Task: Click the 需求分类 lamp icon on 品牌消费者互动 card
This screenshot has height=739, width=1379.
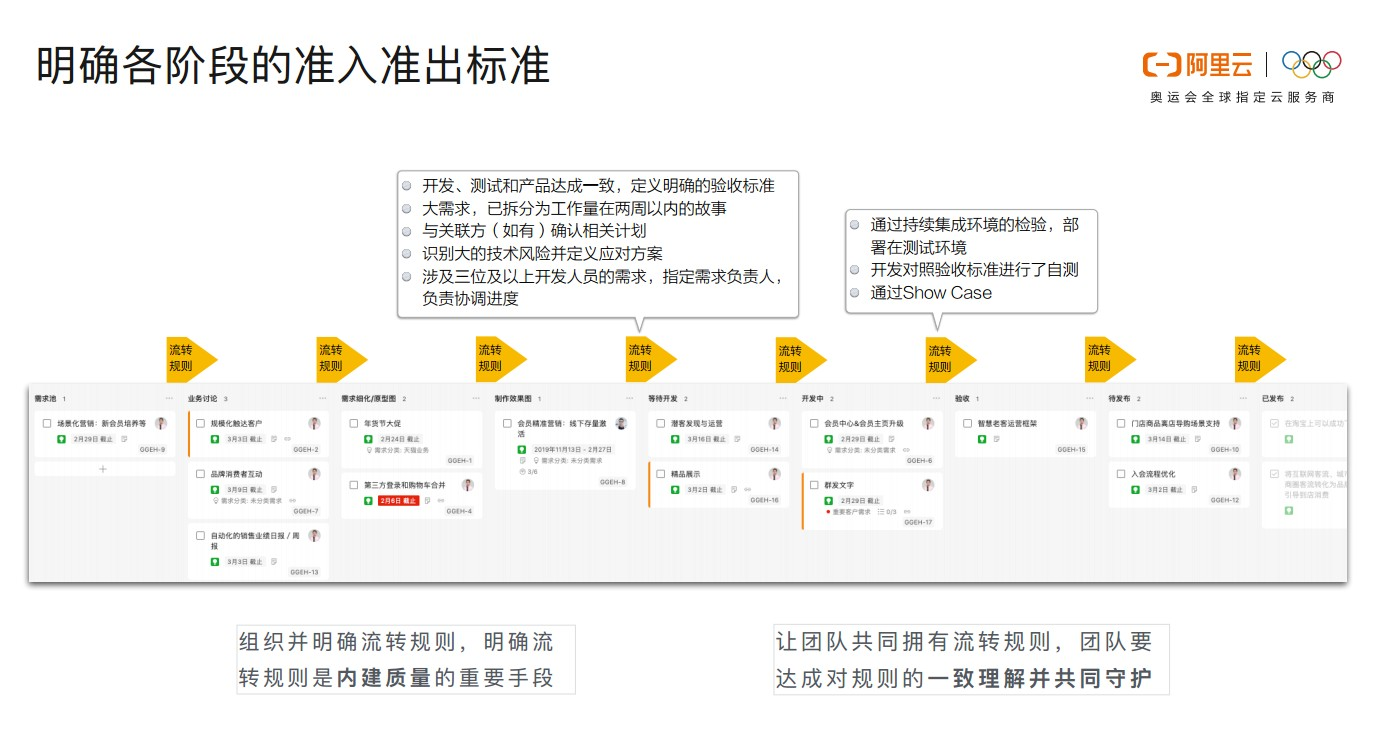Action: point(216,500)
